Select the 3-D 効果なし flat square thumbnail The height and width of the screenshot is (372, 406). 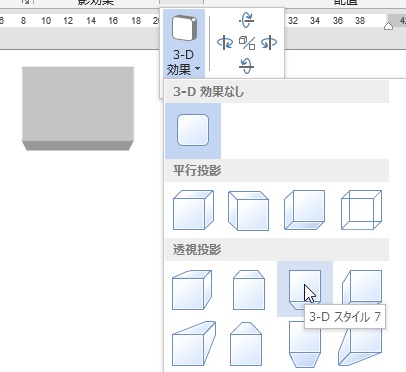(x=193, y=130)
